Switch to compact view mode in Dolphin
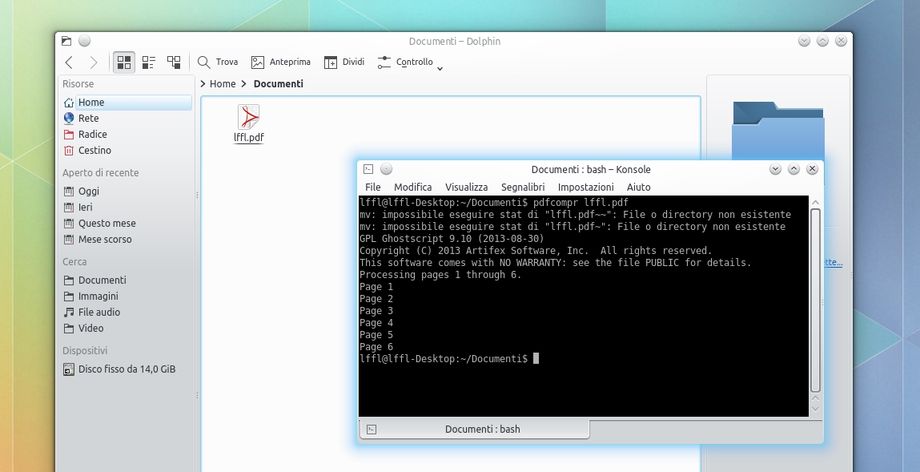The width and height of the screenshot is (920, 472). tap(149, 62)
